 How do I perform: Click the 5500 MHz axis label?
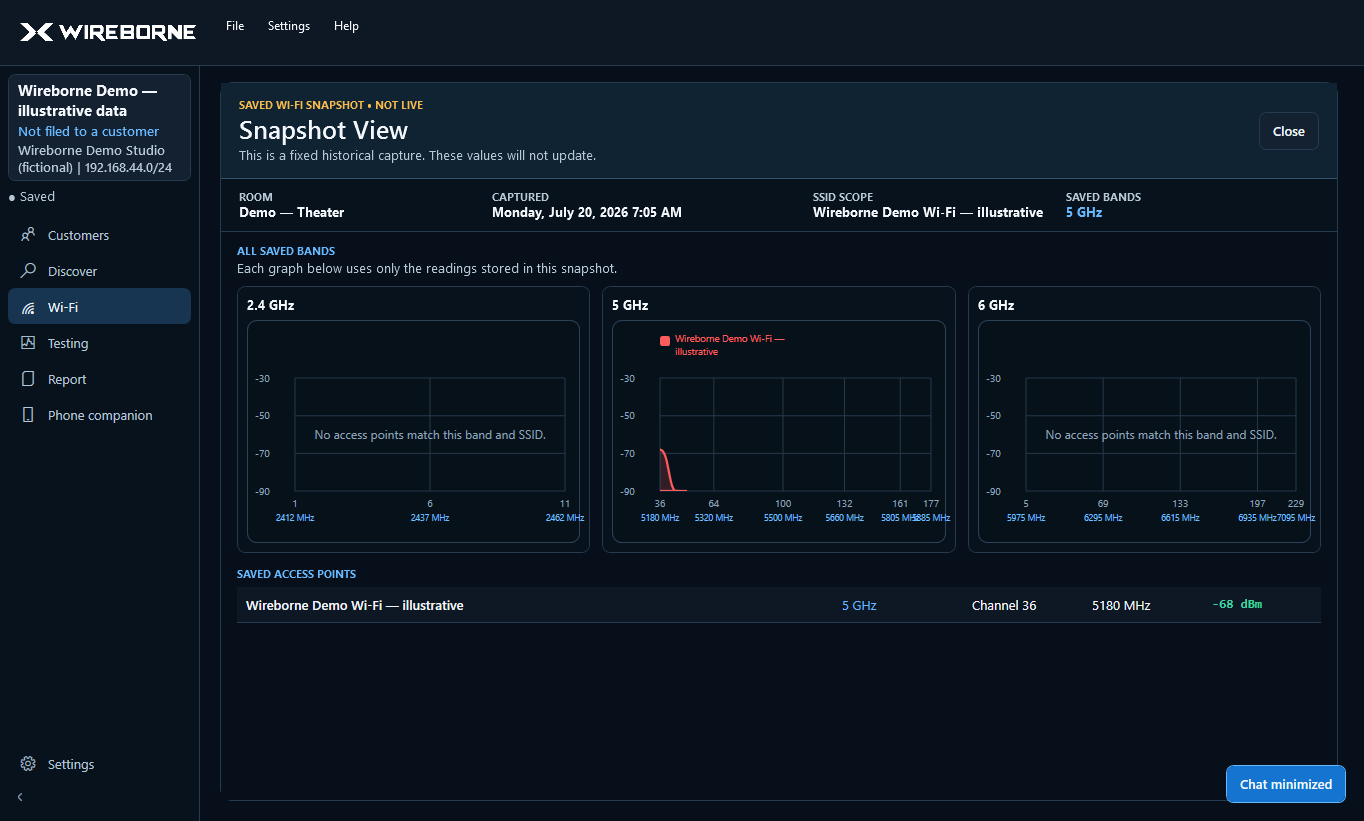pos(783,518)
